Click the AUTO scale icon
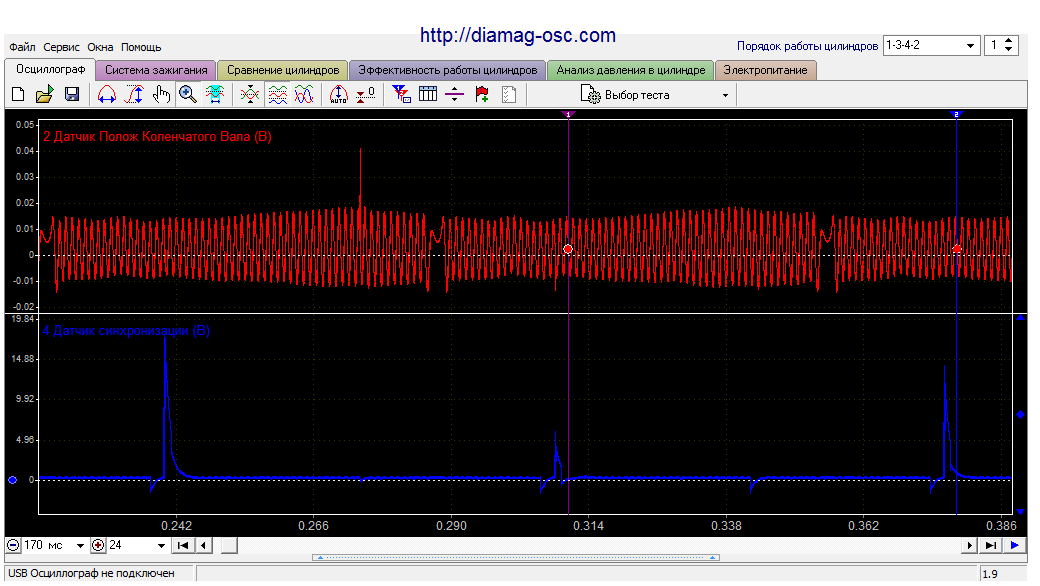1040x586 pixels. (x=339, y=95)
